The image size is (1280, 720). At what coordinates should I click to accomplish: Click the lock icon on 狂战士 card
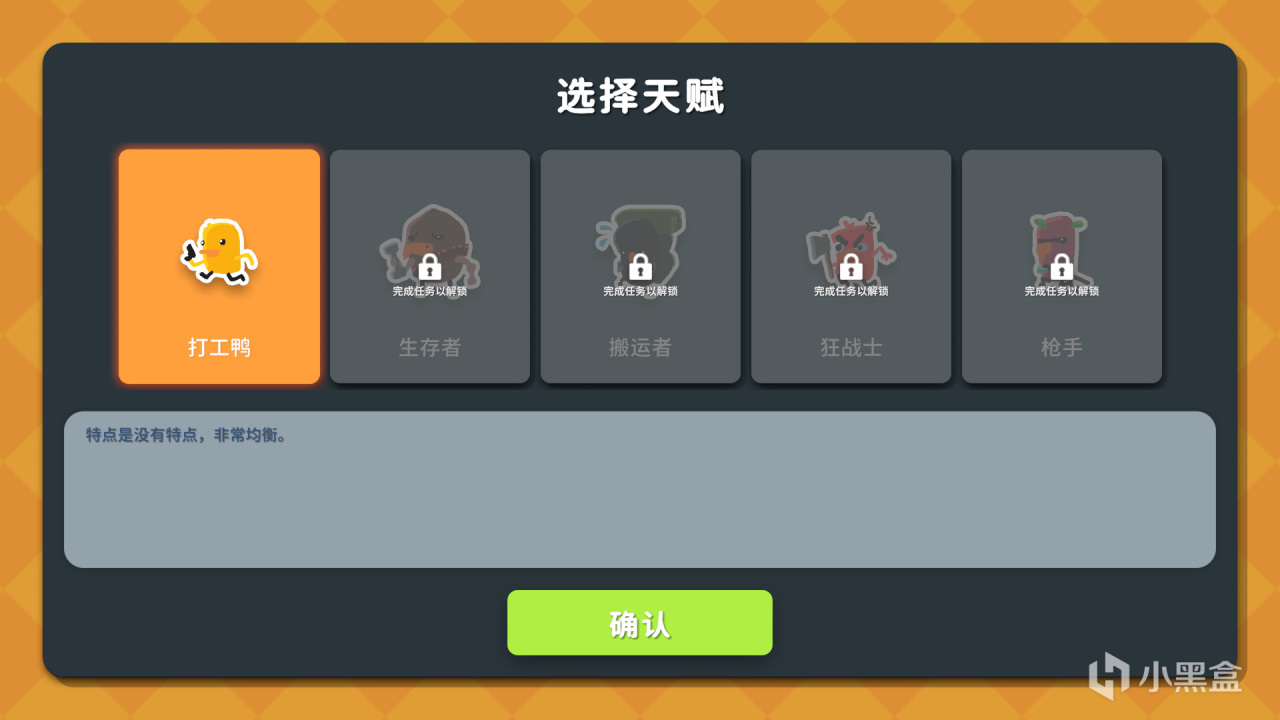[851, 267]
